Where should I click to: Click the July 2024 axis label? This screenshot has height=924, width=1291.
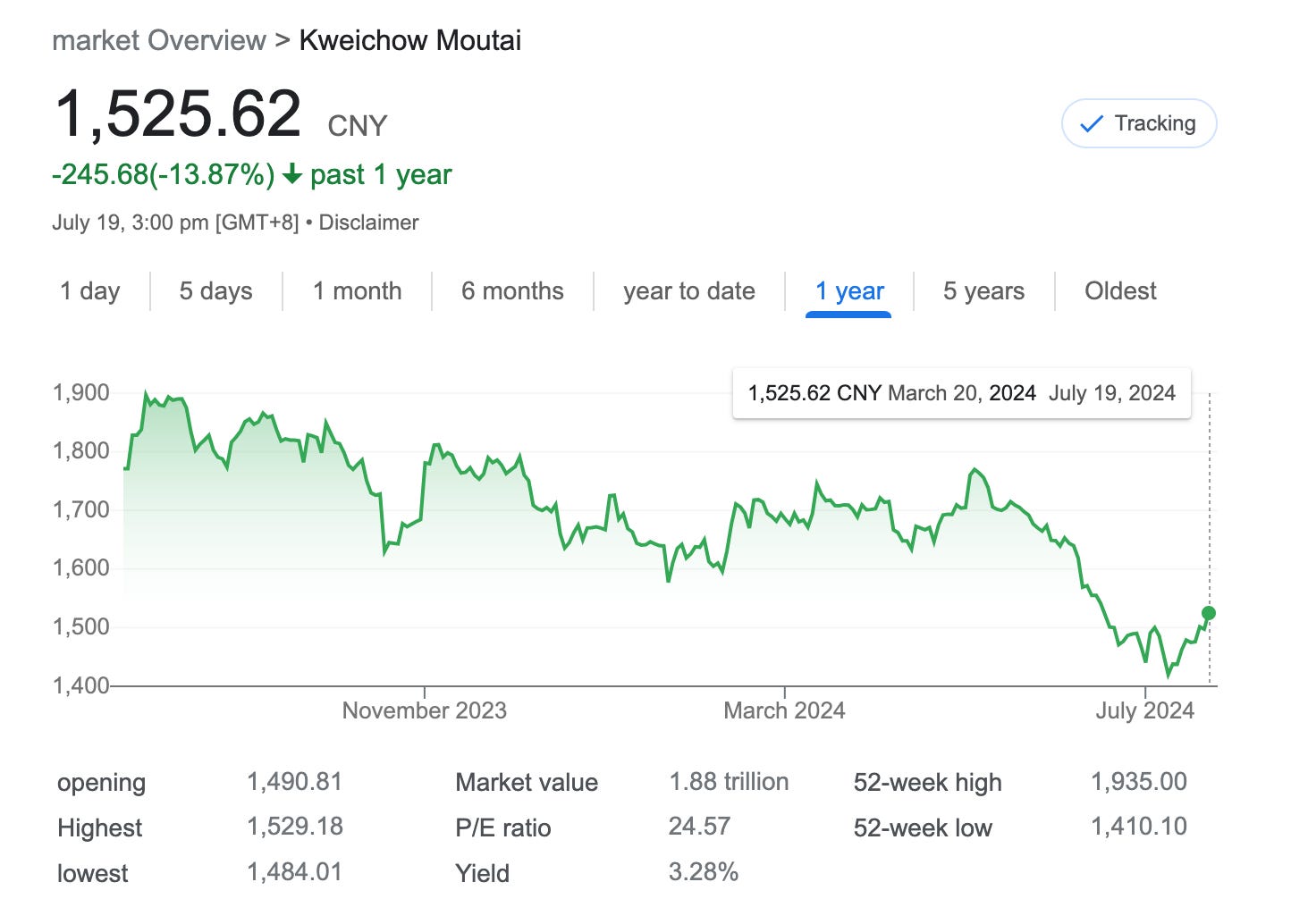(1145, 710)
